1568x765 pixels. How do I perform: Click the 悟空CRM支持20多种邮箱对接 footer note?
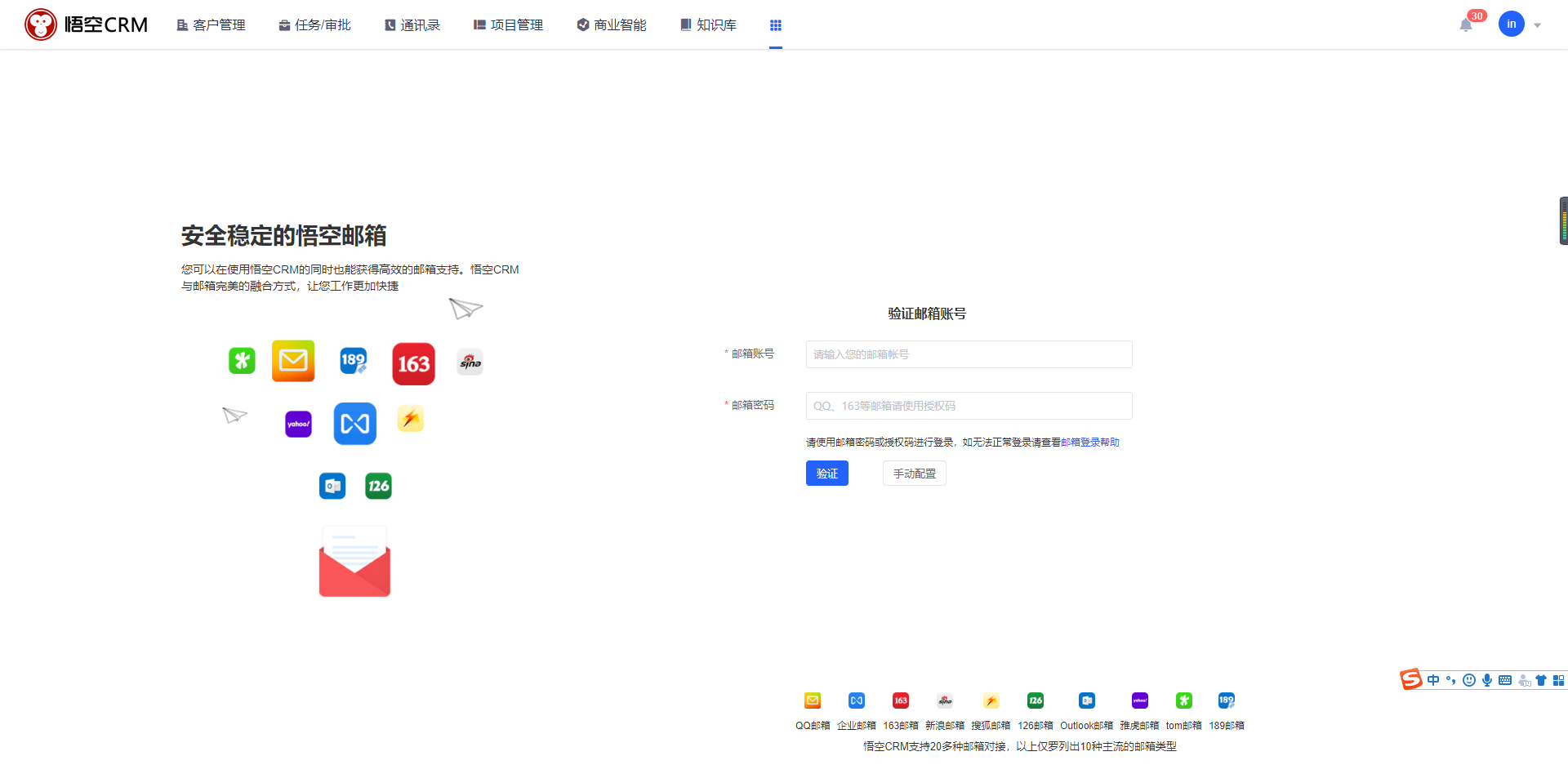[1020, 746]
